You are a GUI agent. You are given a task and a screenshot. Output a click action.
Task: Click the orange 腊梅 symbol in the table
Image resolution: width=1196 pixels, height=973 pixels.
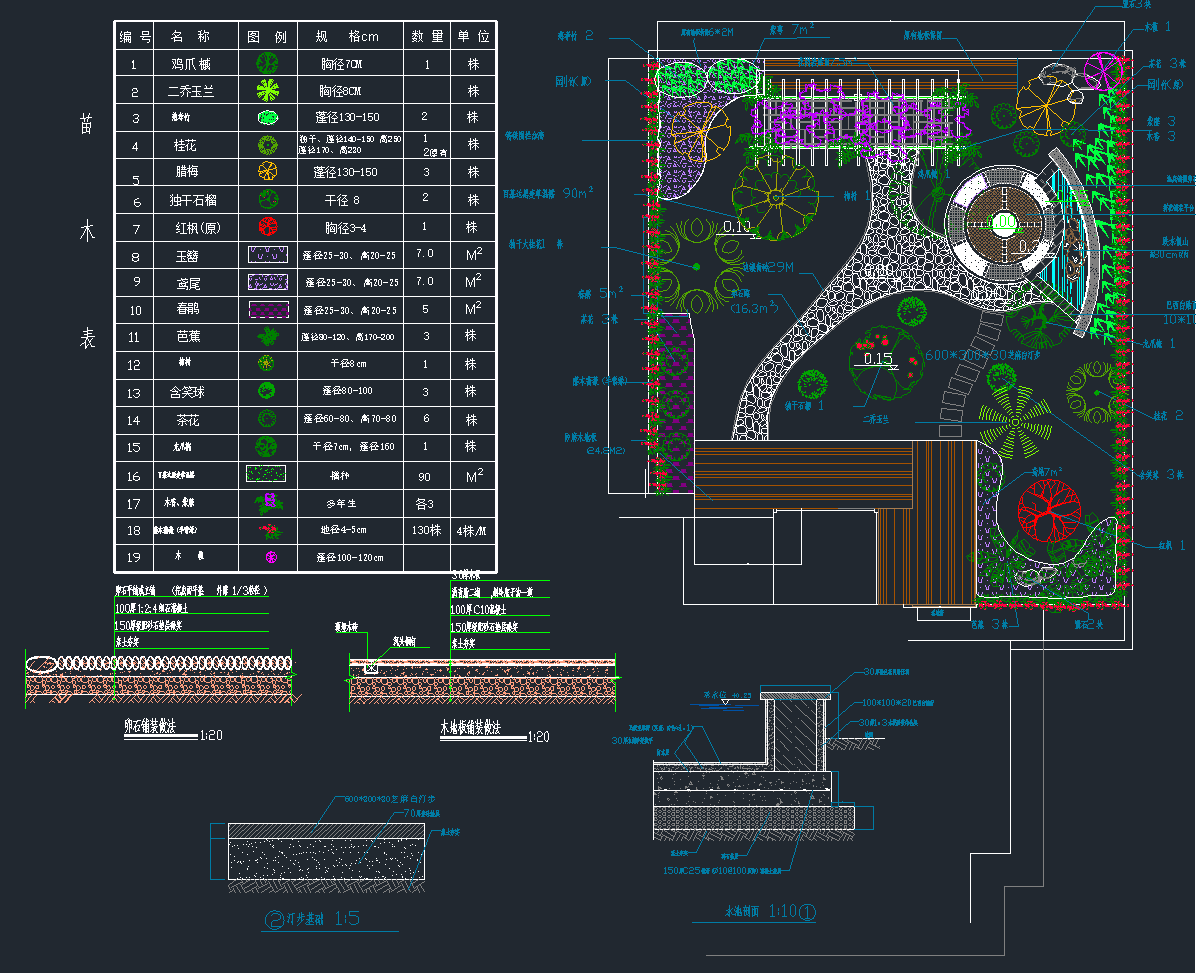(x=267, y=171)
